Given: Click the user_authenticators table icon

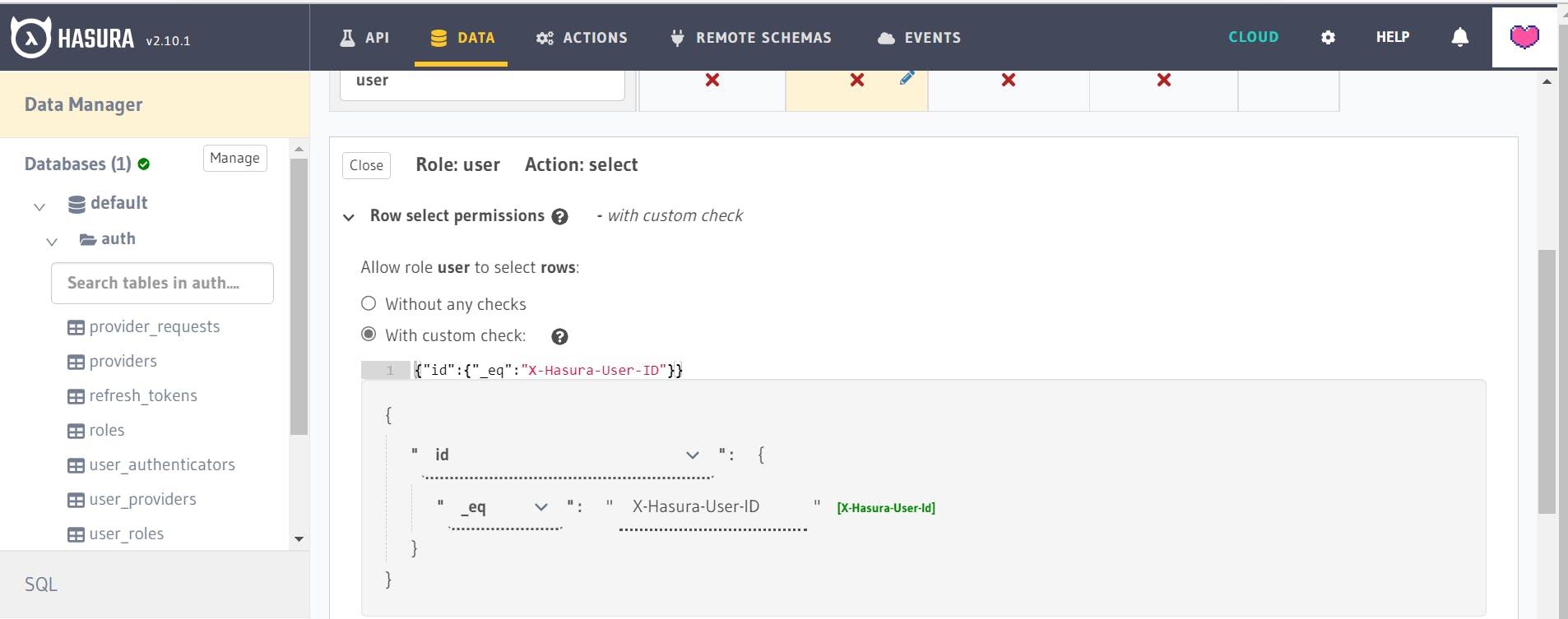Looking at the screenshot, I should pos(76,465).
